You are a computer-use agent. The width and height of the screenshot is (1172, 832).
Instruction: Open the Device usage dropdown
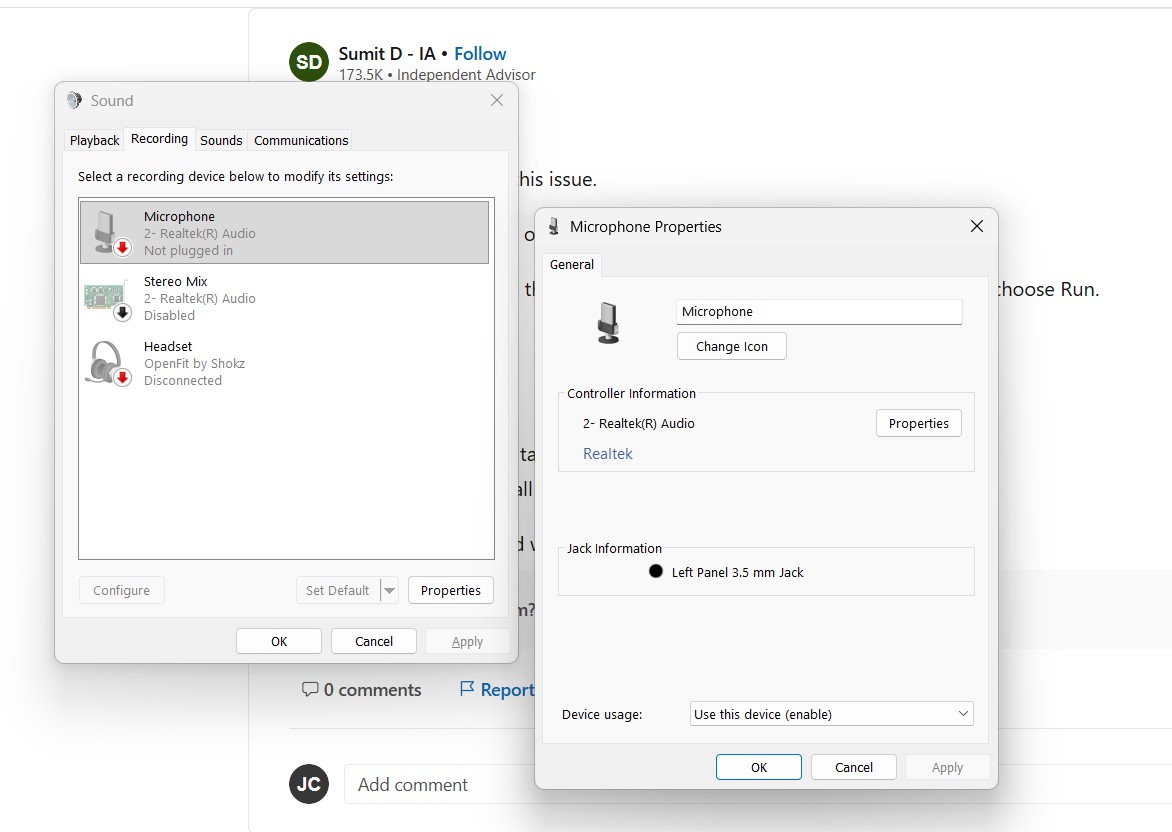coord(831,714)
